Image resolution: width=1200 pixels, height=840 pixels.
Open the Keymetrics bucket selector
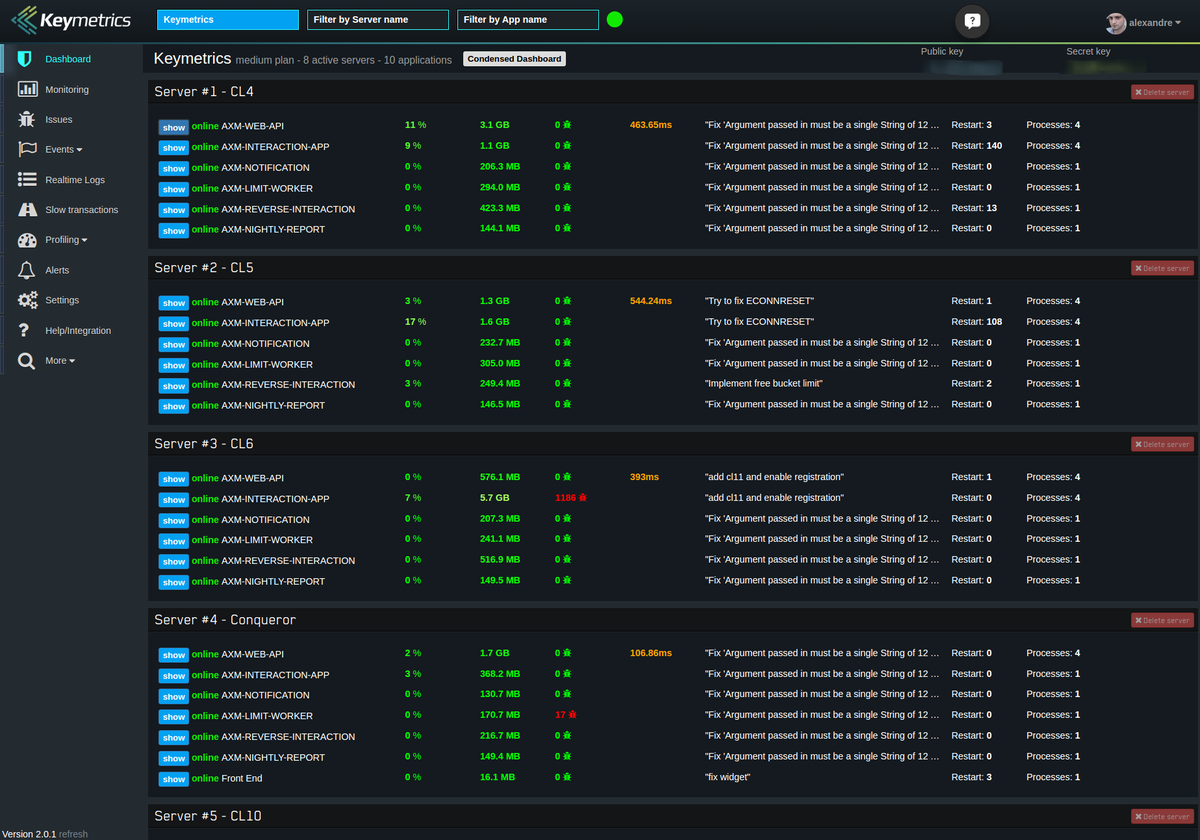coord(228,20)
